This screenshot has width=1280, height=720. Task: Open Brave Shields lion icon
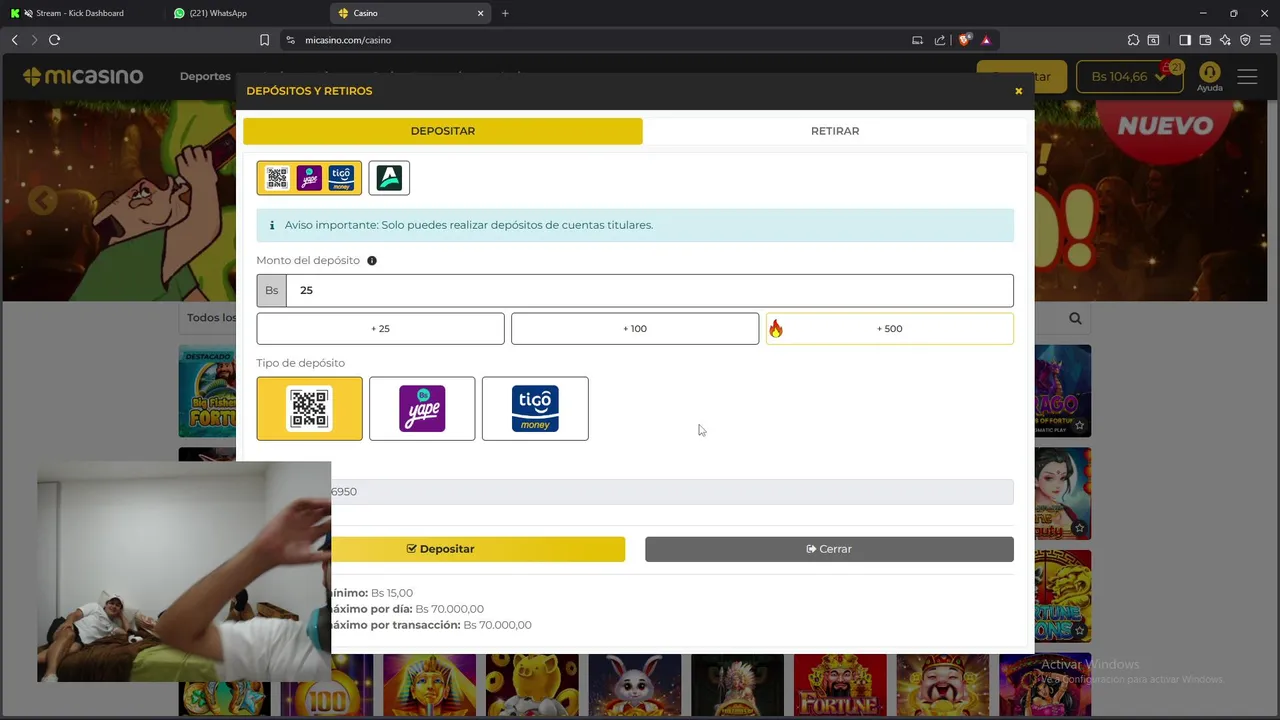coord(964,40)
